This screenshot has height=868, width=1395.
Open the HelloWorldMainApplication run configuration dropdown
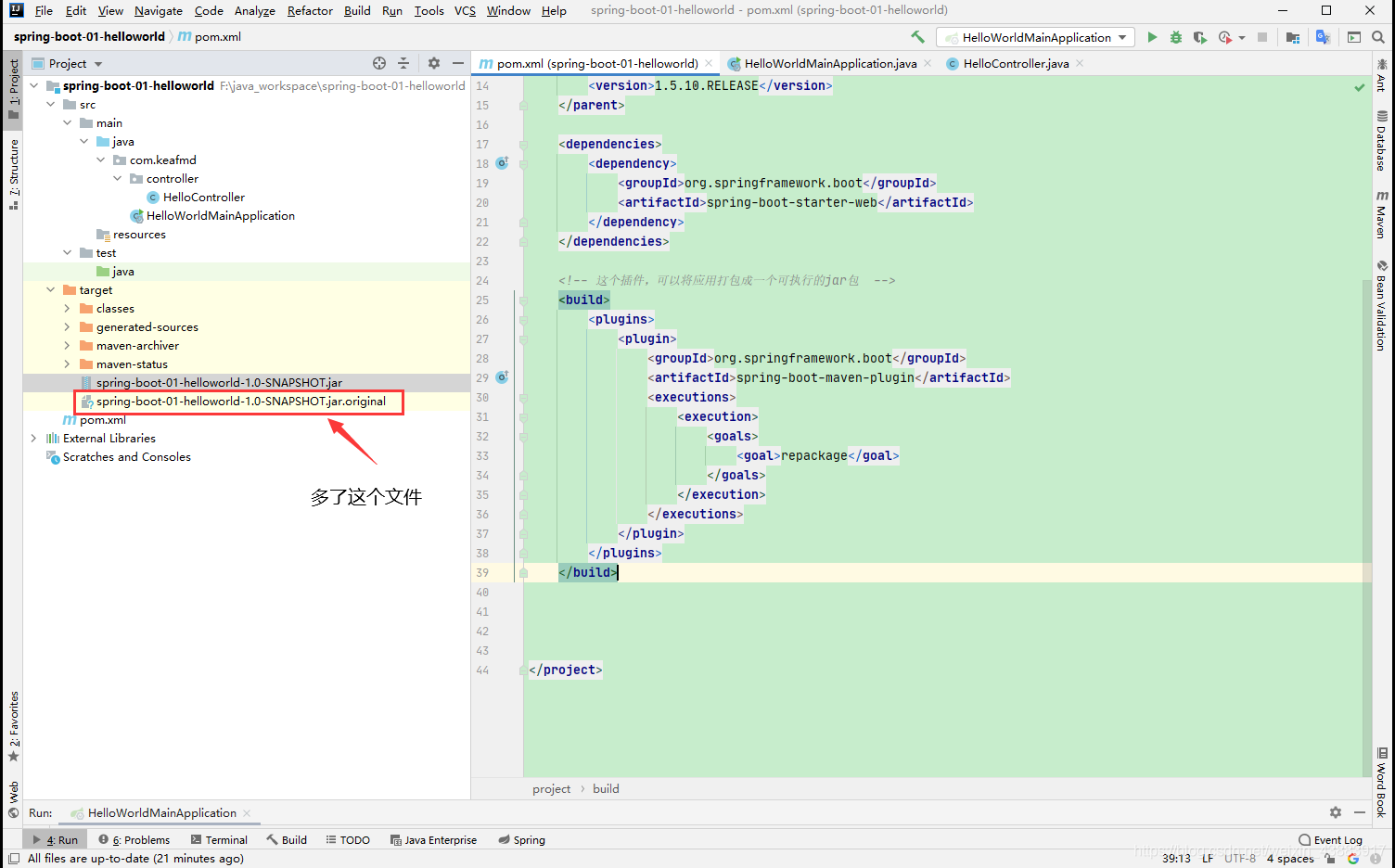(x=1035, y=37)
